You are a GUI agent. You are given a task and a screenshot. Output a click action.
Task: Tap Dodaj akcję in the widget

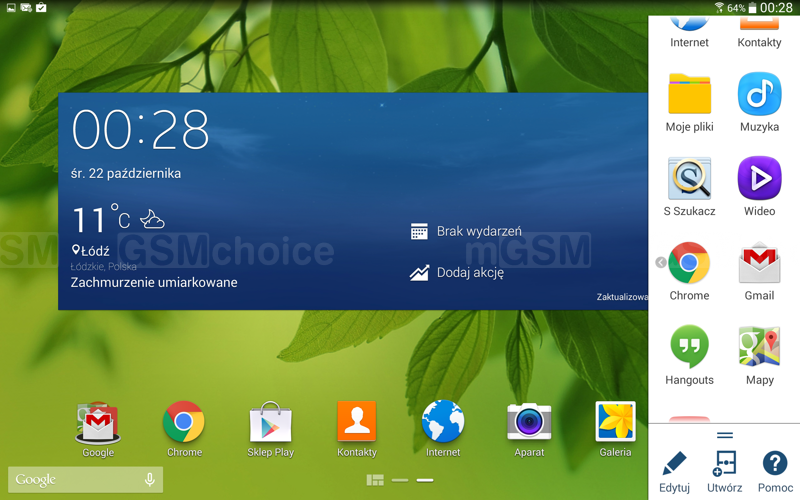(458, 273)
